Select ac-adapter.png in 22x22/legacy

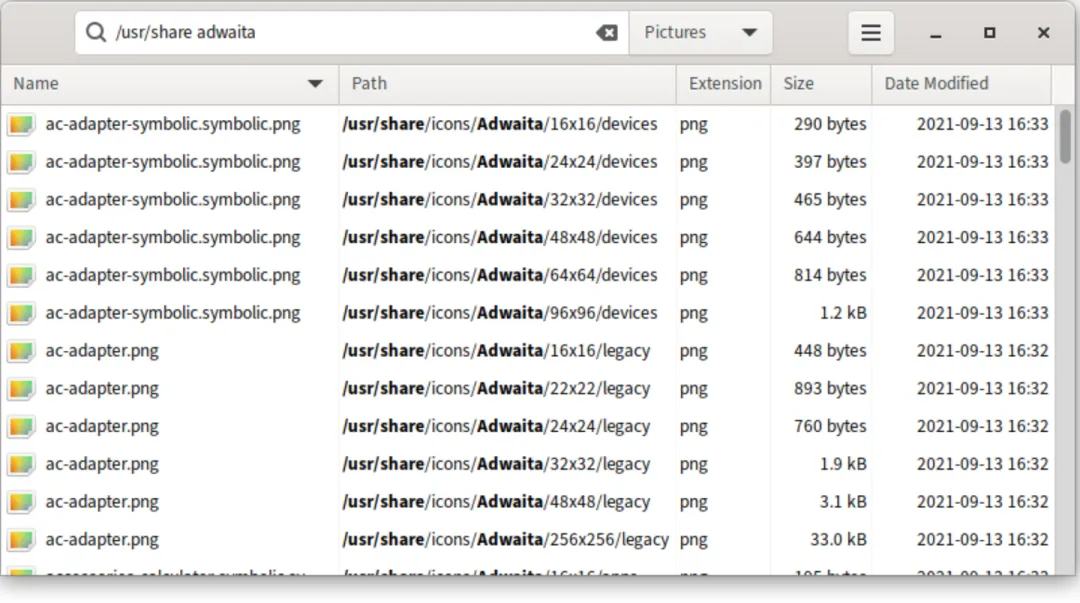tap(102, 389)
